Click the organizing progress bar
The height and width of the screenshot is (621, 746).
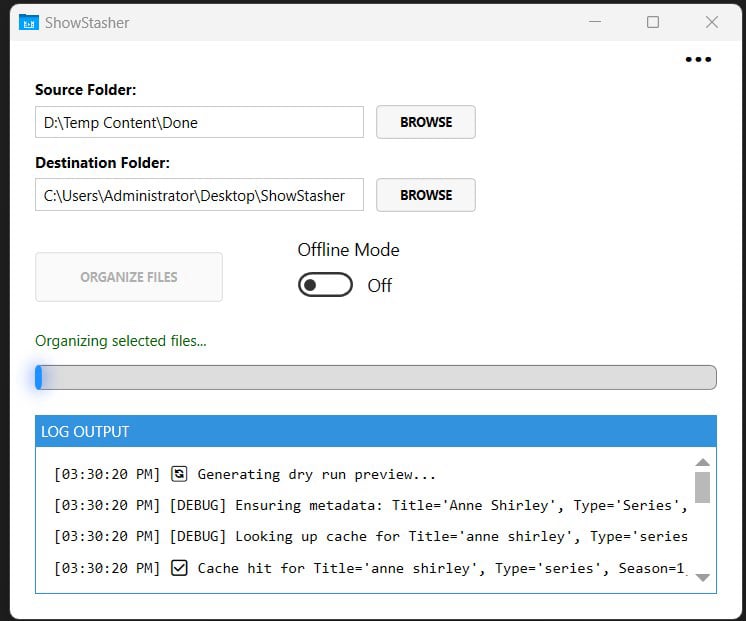pyautogui.click(x=376, y=377)
